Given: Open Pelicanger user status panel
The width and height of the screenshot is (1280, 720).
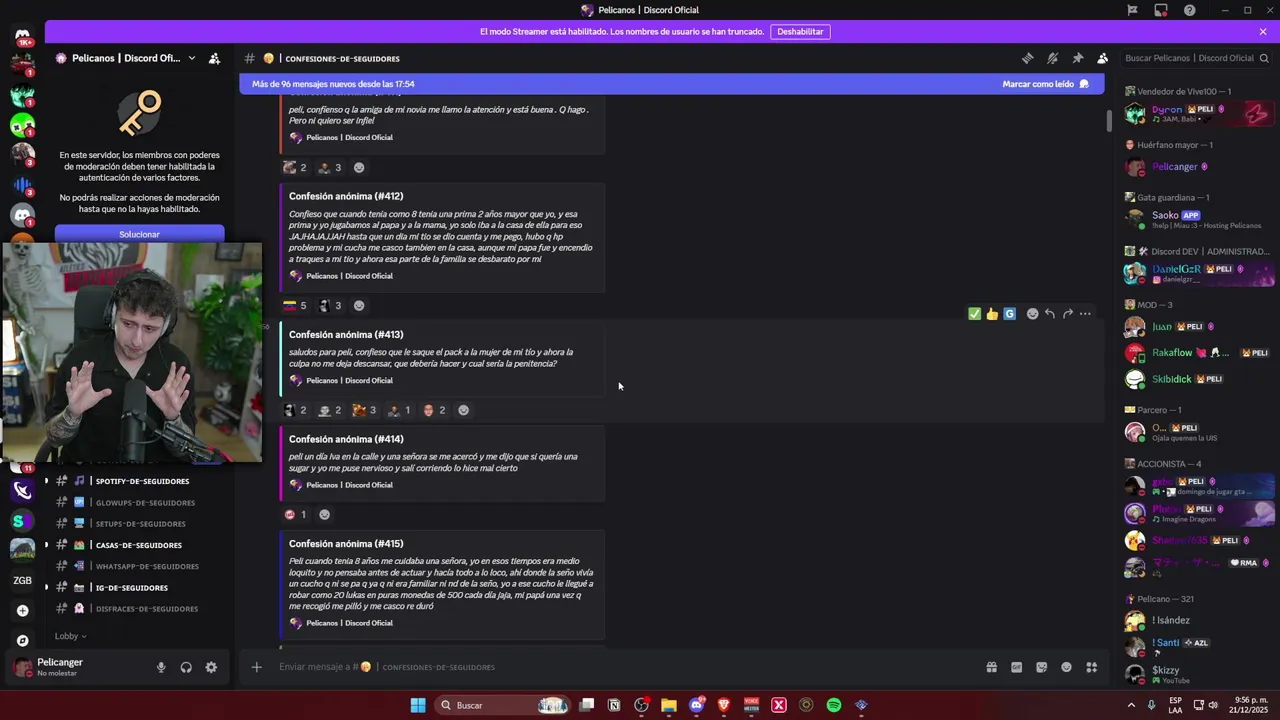Looking at the screenshot, I should tap(60, 667).
